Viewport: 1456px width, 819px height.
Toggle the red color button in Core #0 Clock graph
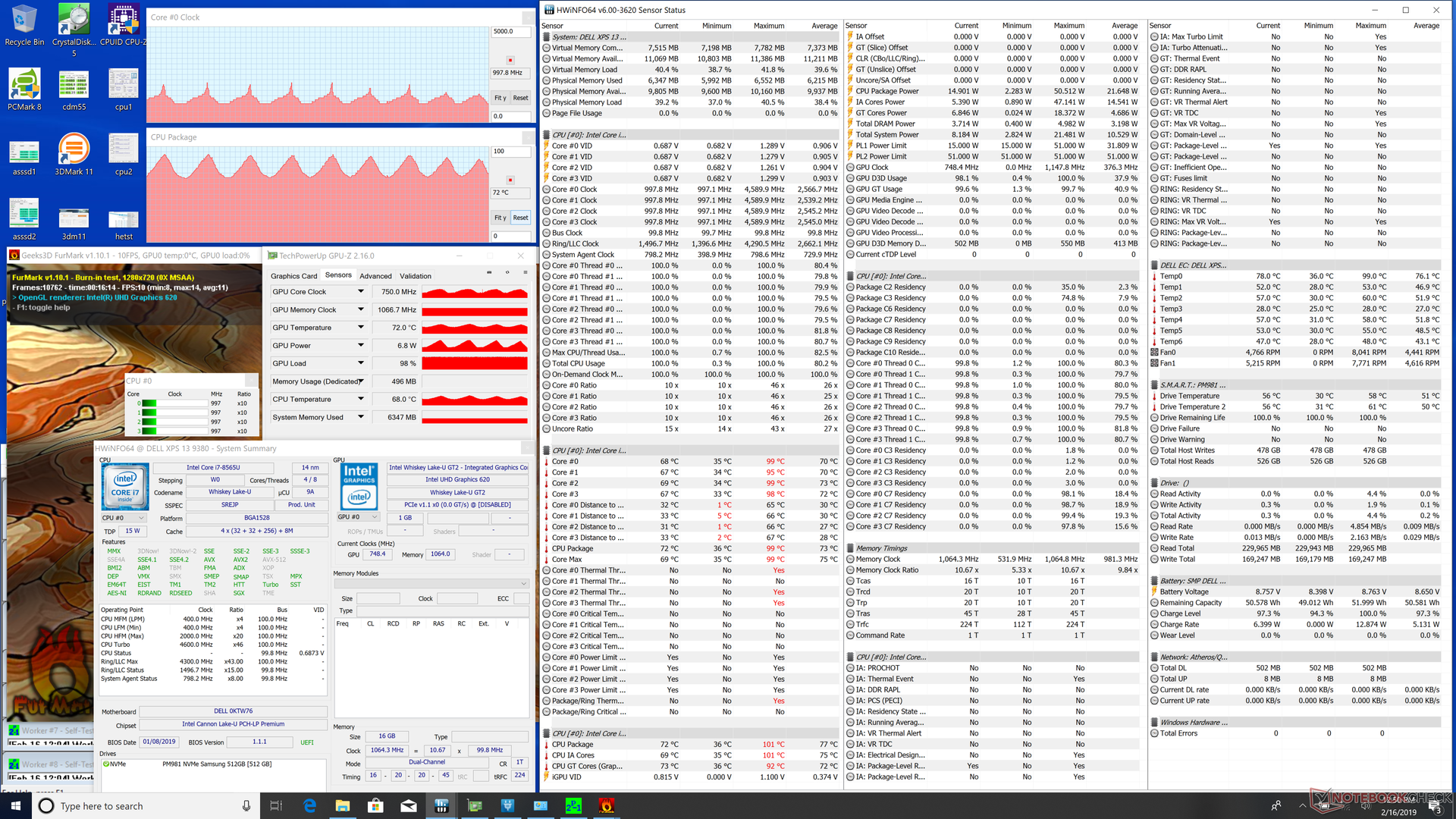click(x=510, y=60)
